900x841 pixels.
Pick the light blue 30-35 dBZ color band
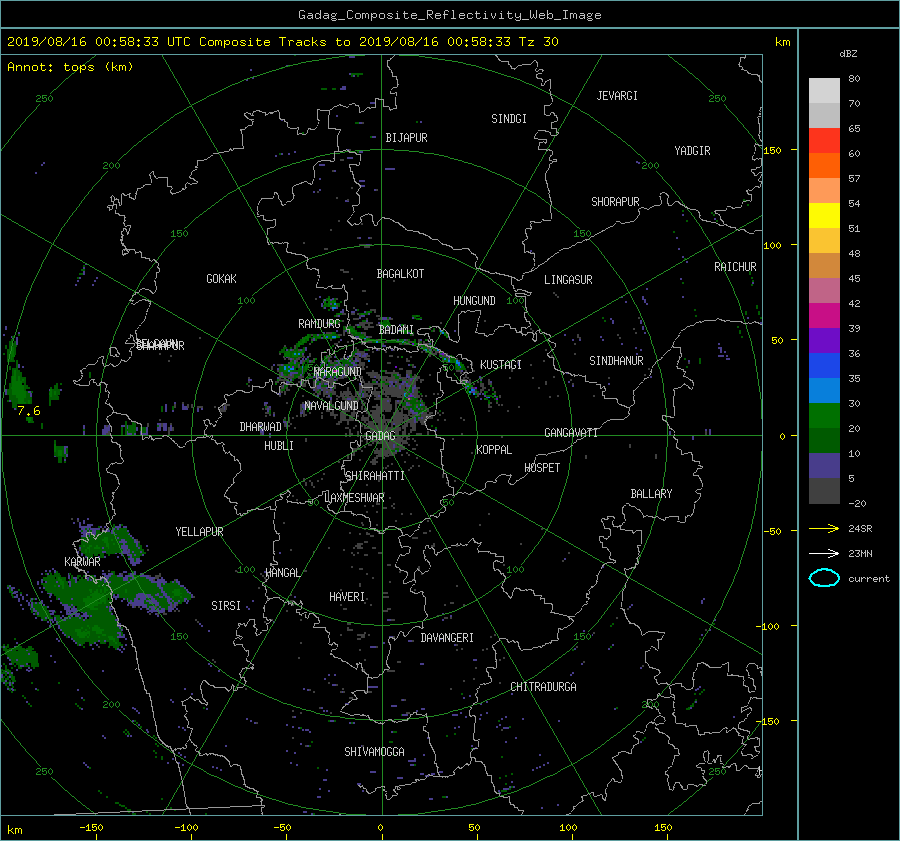click(x=824, y=391)
